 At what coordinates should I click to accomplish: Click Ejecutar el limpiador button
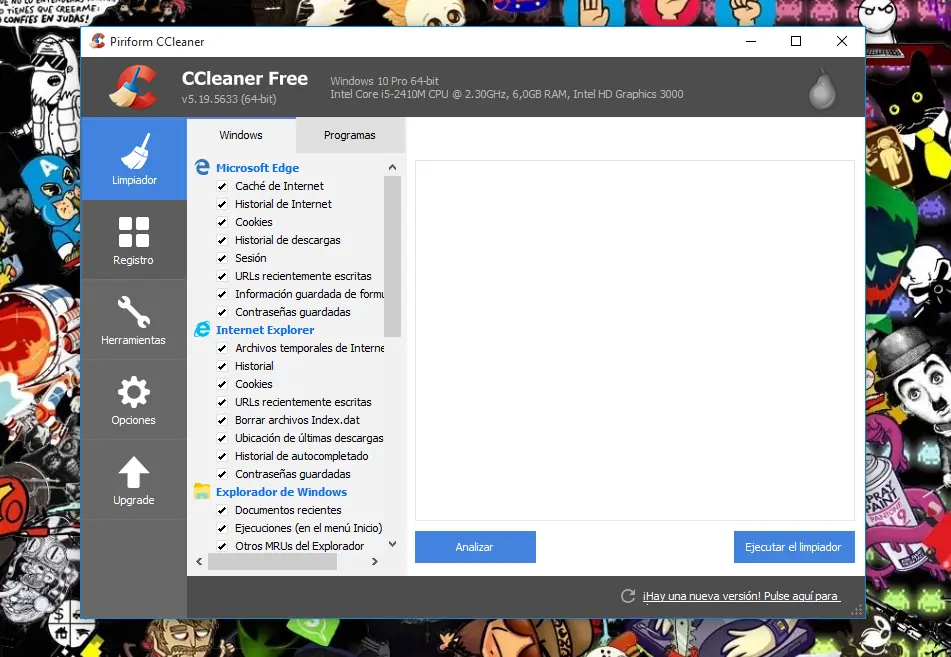pyautogui.click(x=794, y=547)
